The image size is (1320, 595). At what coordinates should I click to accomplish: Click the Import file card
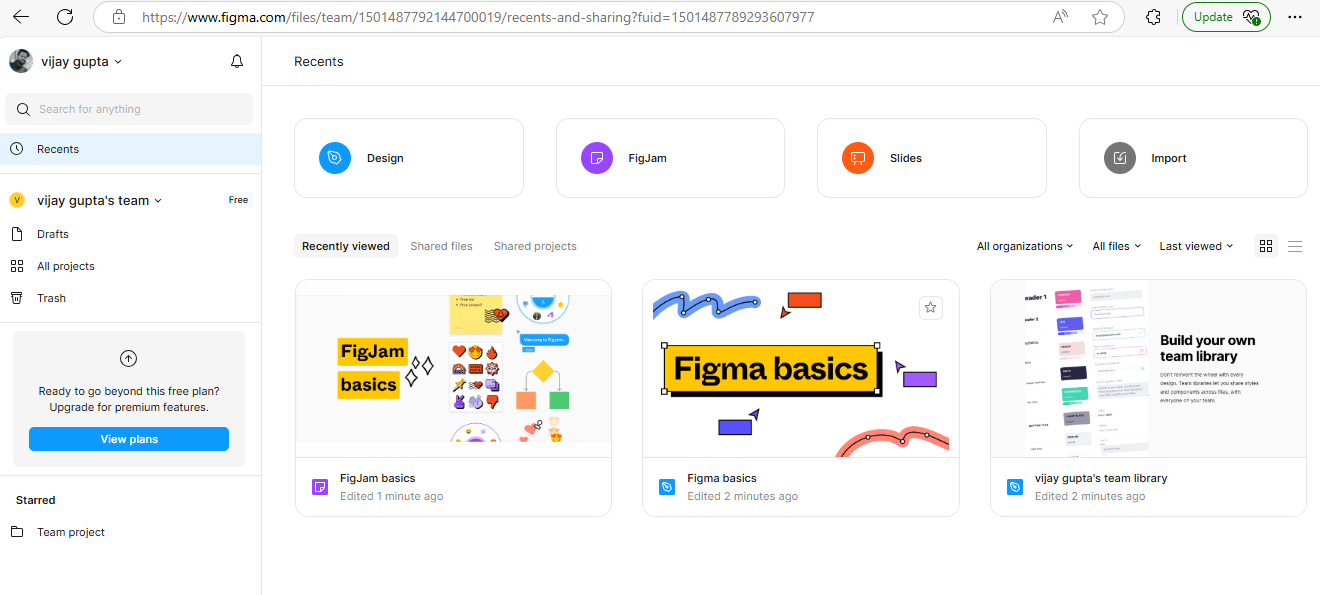(x=1193, y=158)
